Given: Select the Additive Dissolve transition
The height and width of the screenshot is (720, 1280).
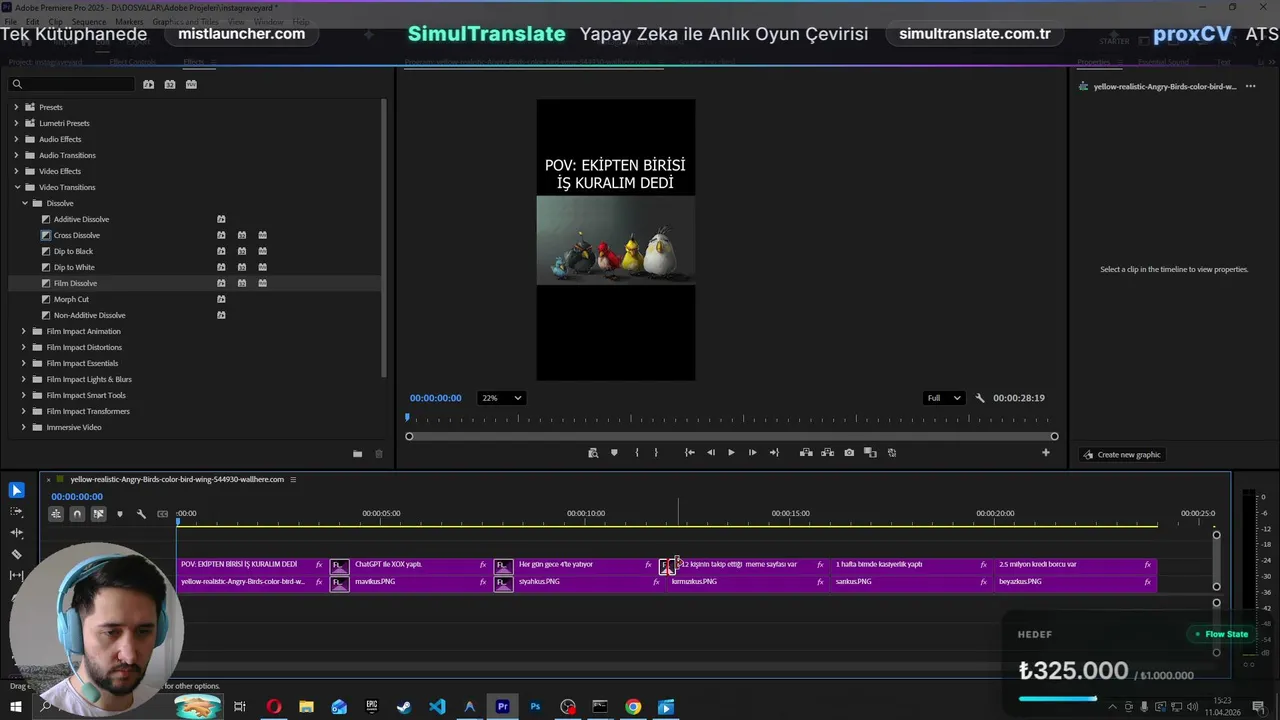Looking at the screenshot, I should click(81, 219).
